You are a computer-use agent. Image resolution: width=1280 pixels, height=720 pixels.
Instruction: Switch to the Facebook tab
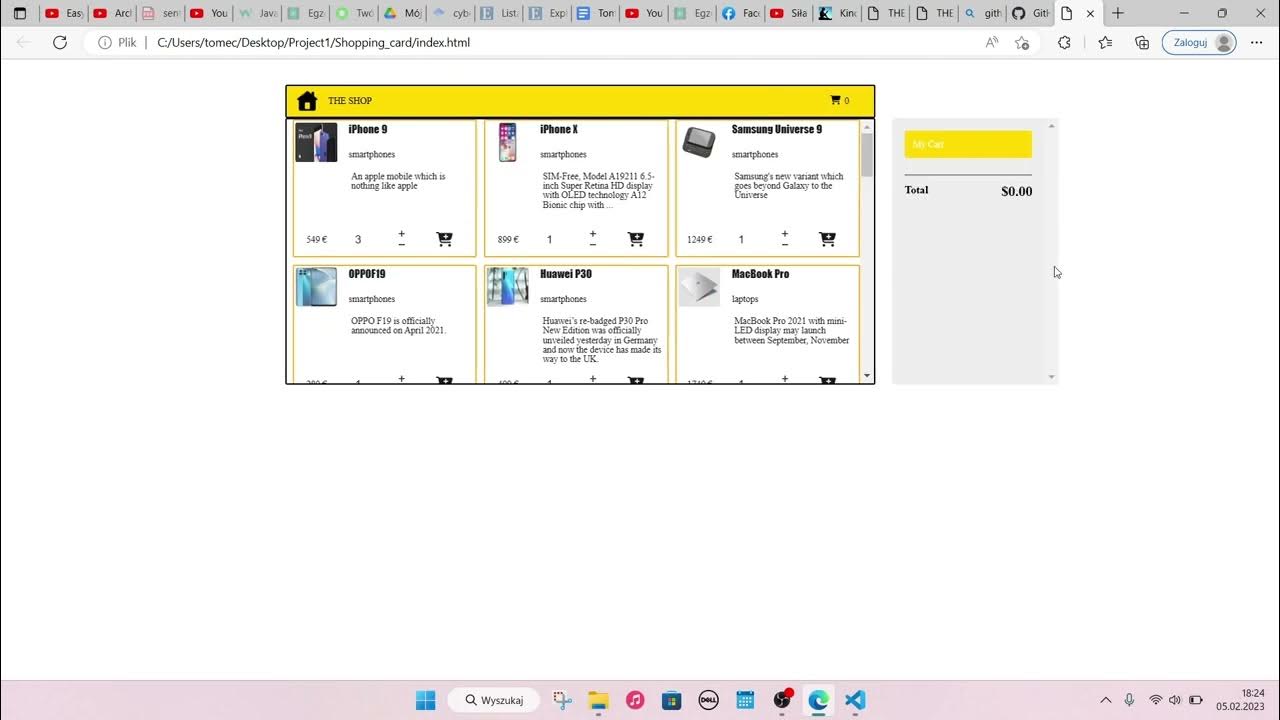pos(741,13)
